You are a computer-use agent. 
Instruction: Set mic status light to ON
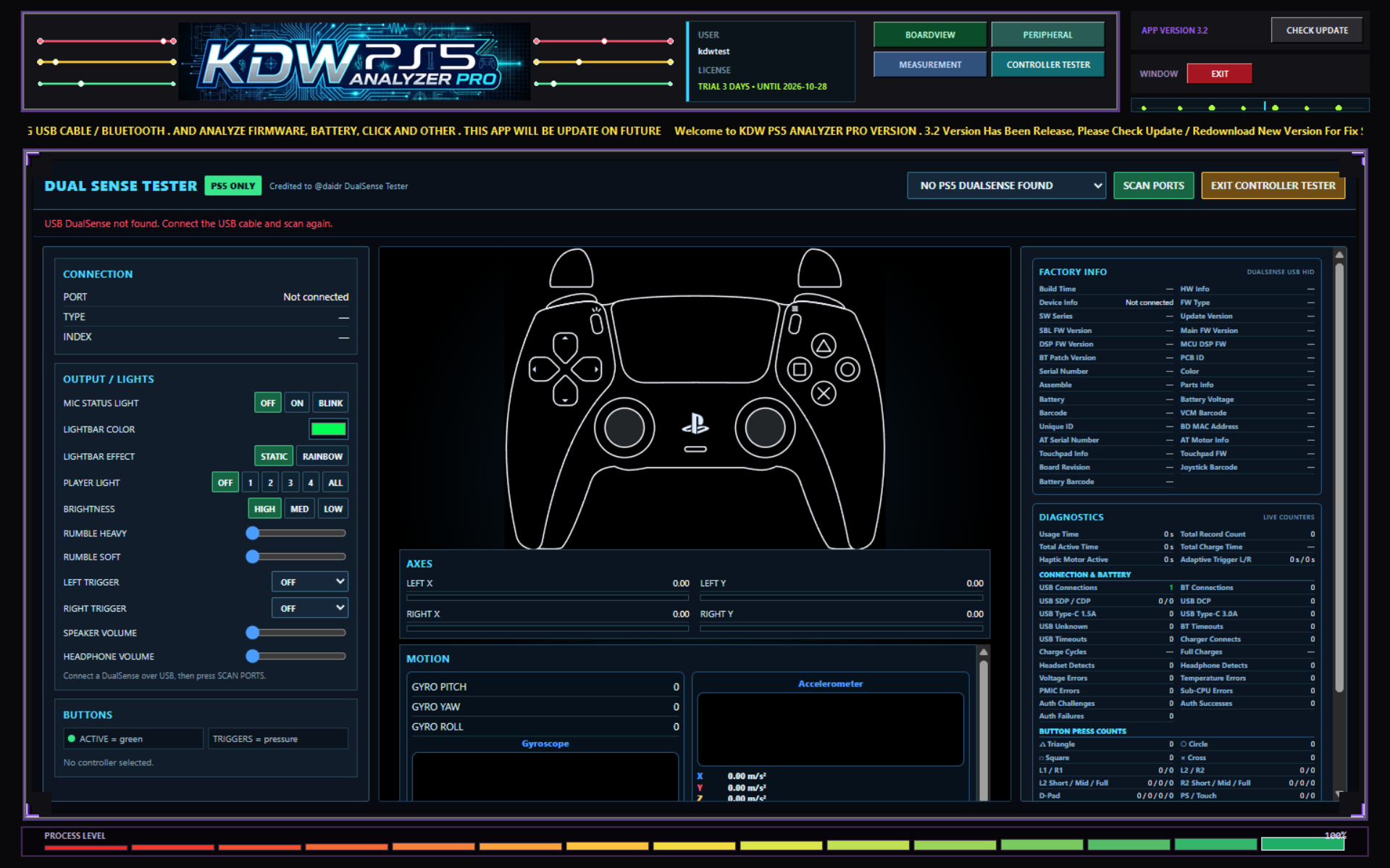(297, 403)
